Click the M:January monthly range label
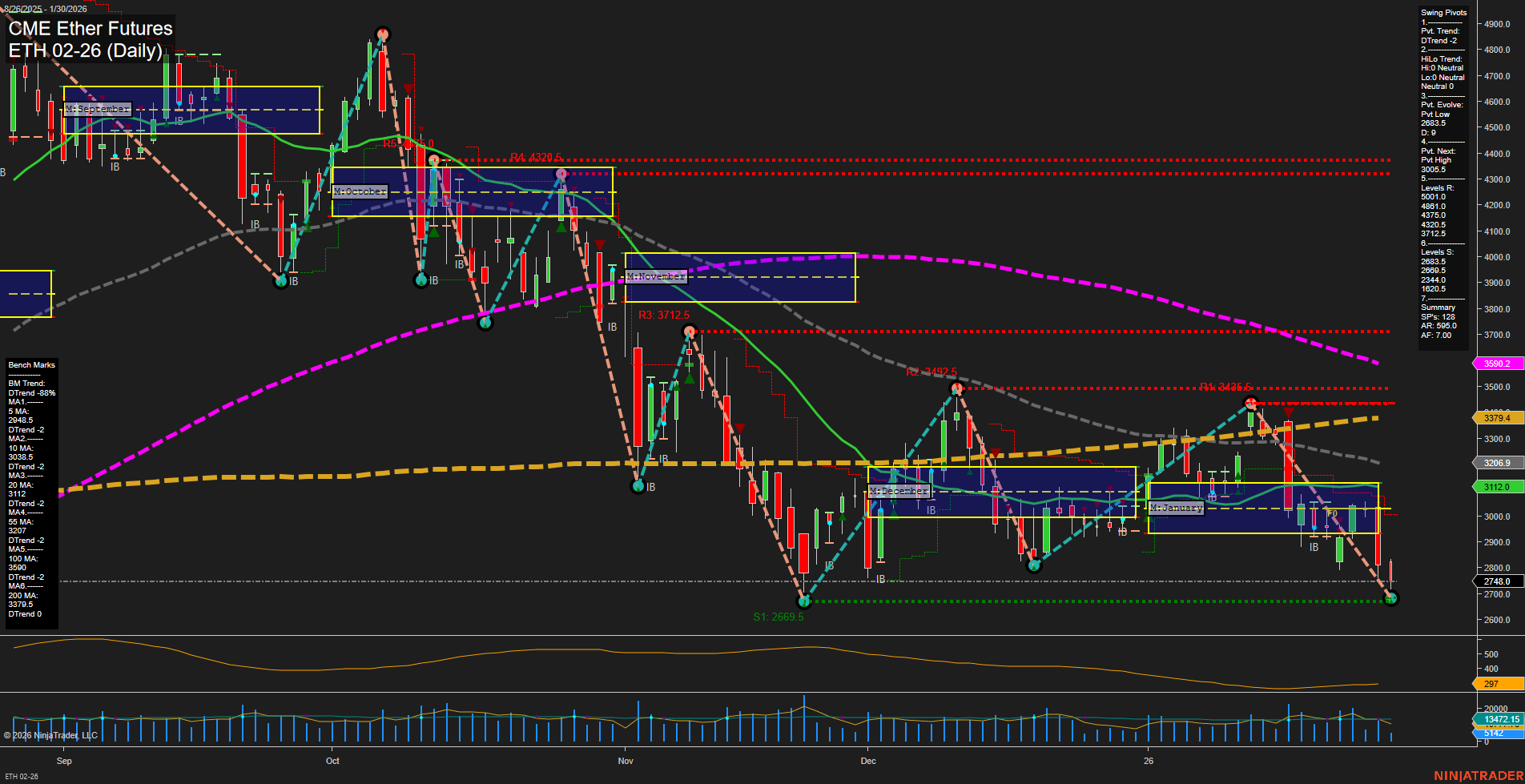1525x784 pixels. pos(1176,508)
